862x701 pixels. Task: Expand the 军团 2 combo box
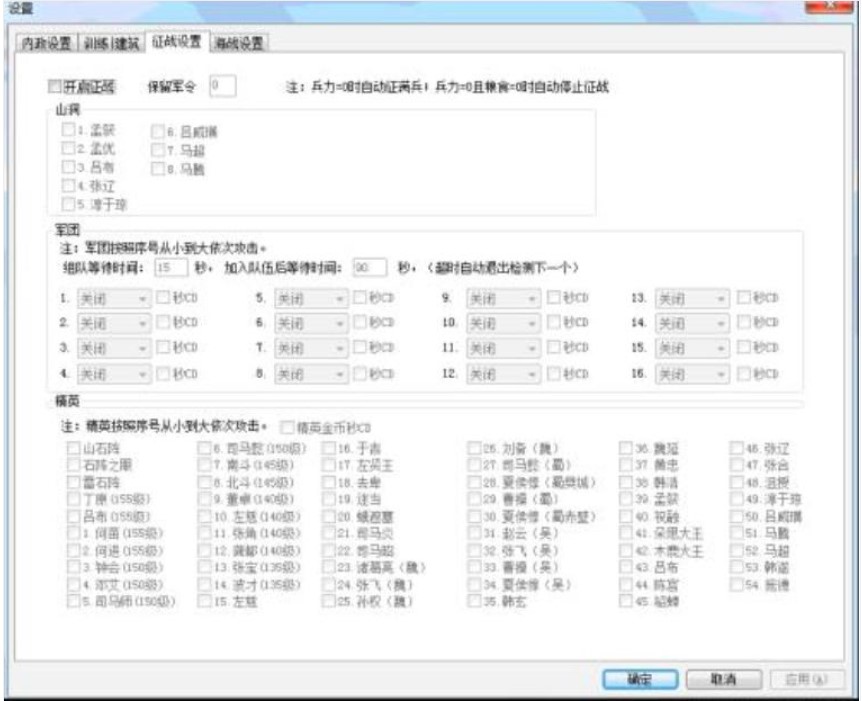pyautogui.click(x=113, y=323)
